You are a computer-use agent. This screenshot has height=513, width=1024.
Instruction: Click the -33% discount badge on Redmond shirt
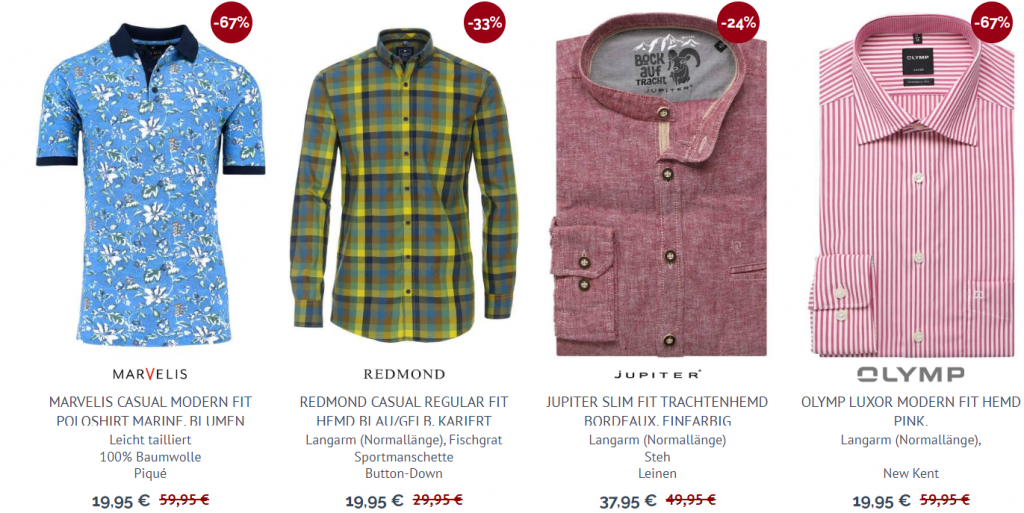click(485, 23)
